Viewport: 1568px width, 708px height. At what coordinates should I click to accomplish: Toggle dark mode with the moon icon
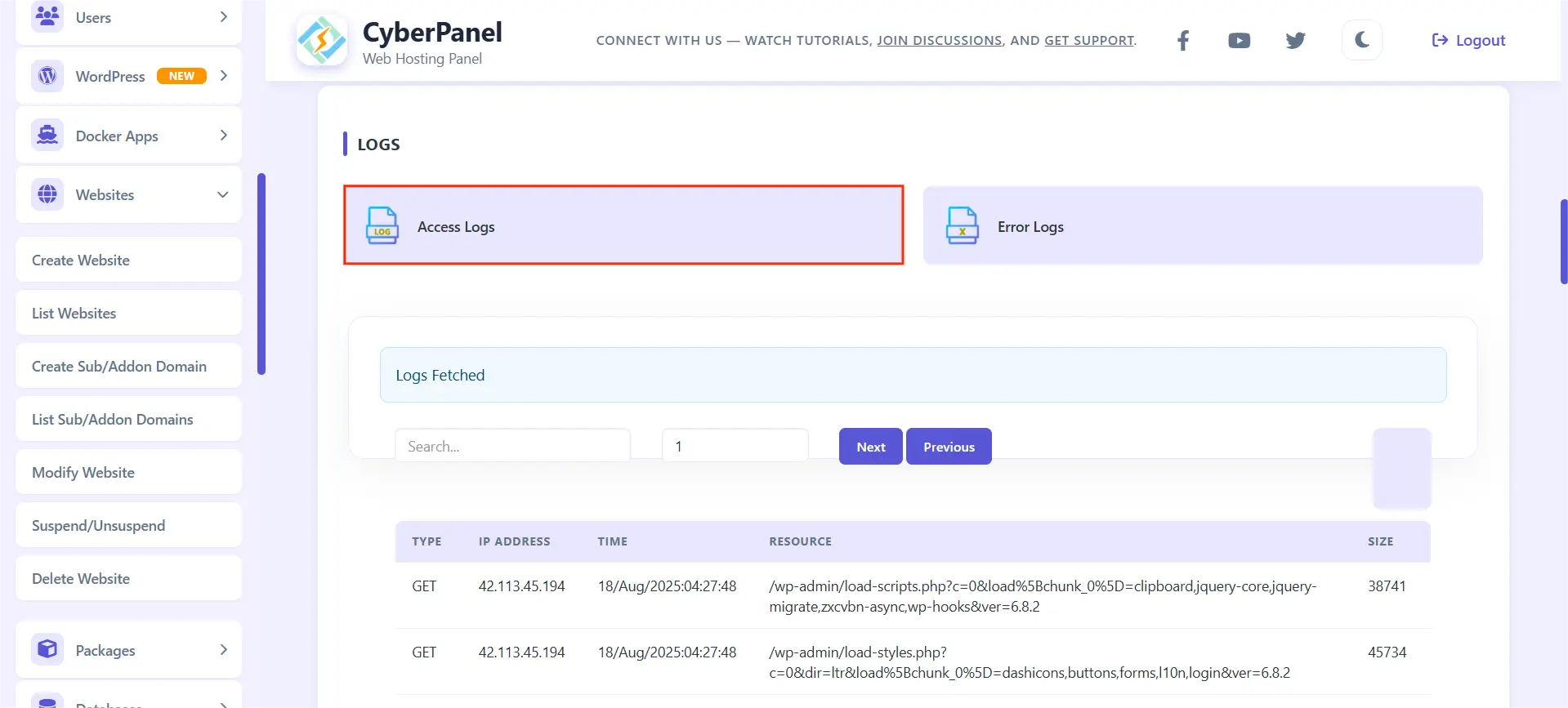click(1362, 40)
